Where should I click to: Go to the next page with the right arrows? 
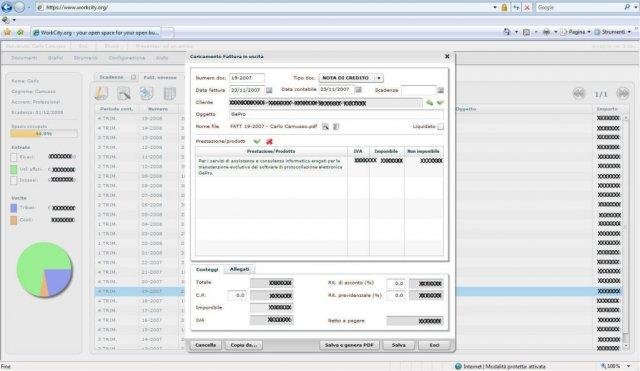click(x=622, y=94)
